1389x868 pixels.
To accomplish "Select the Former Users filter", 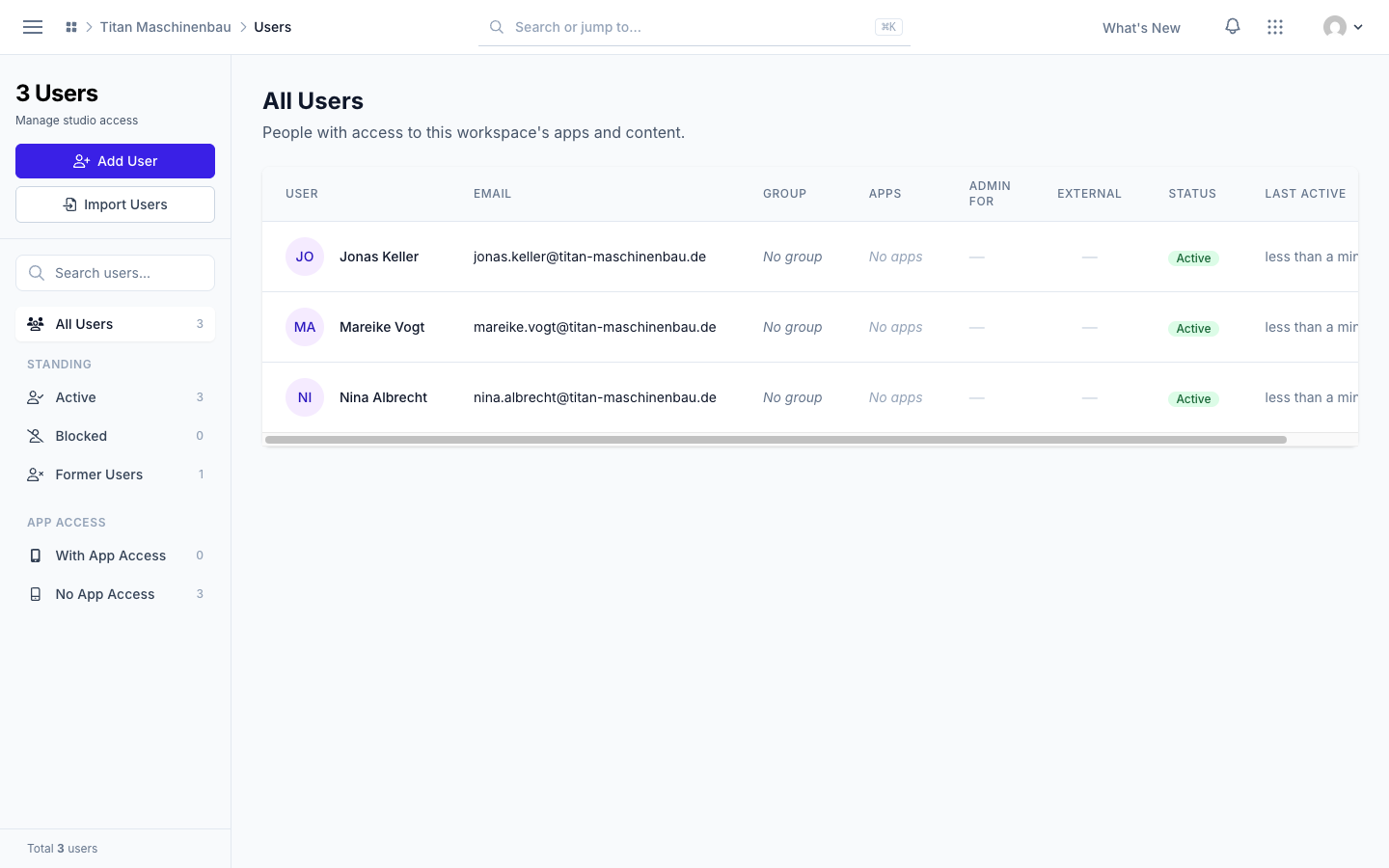I will click(x=115, y=475).
